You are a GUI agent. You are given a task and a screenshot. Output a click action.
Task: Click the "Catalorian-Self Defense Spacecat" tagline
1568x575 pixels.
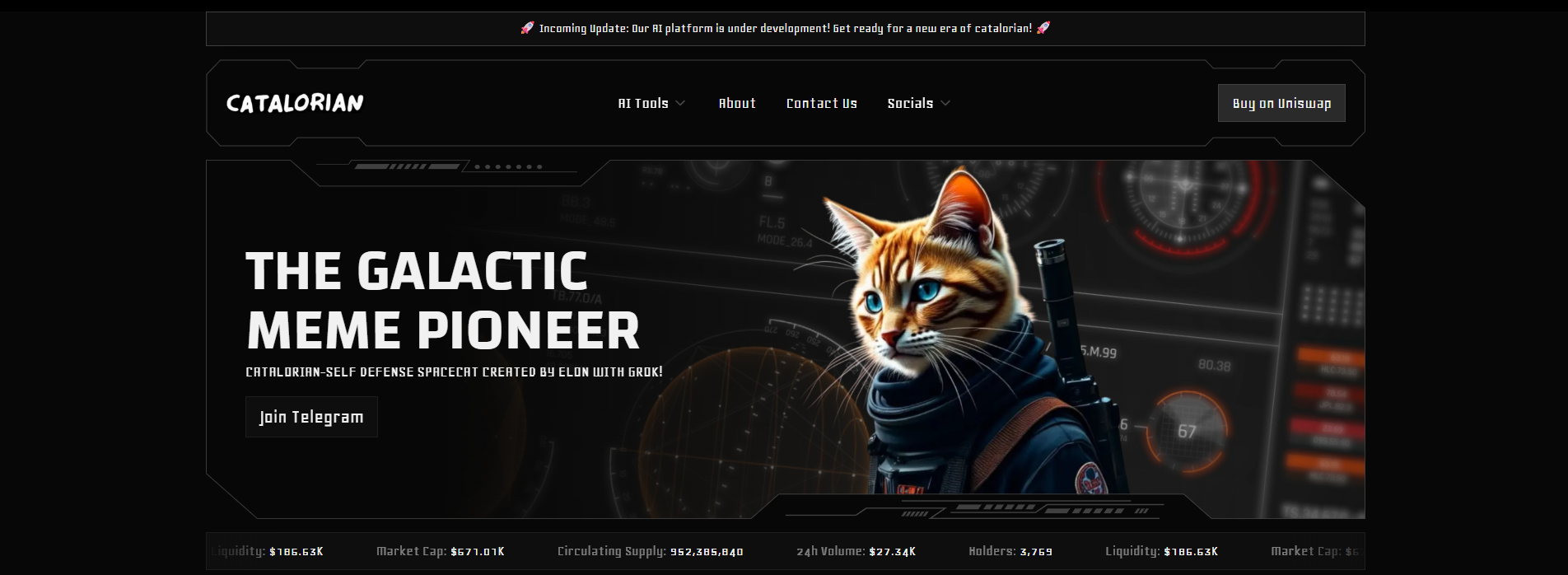(454, 372)
